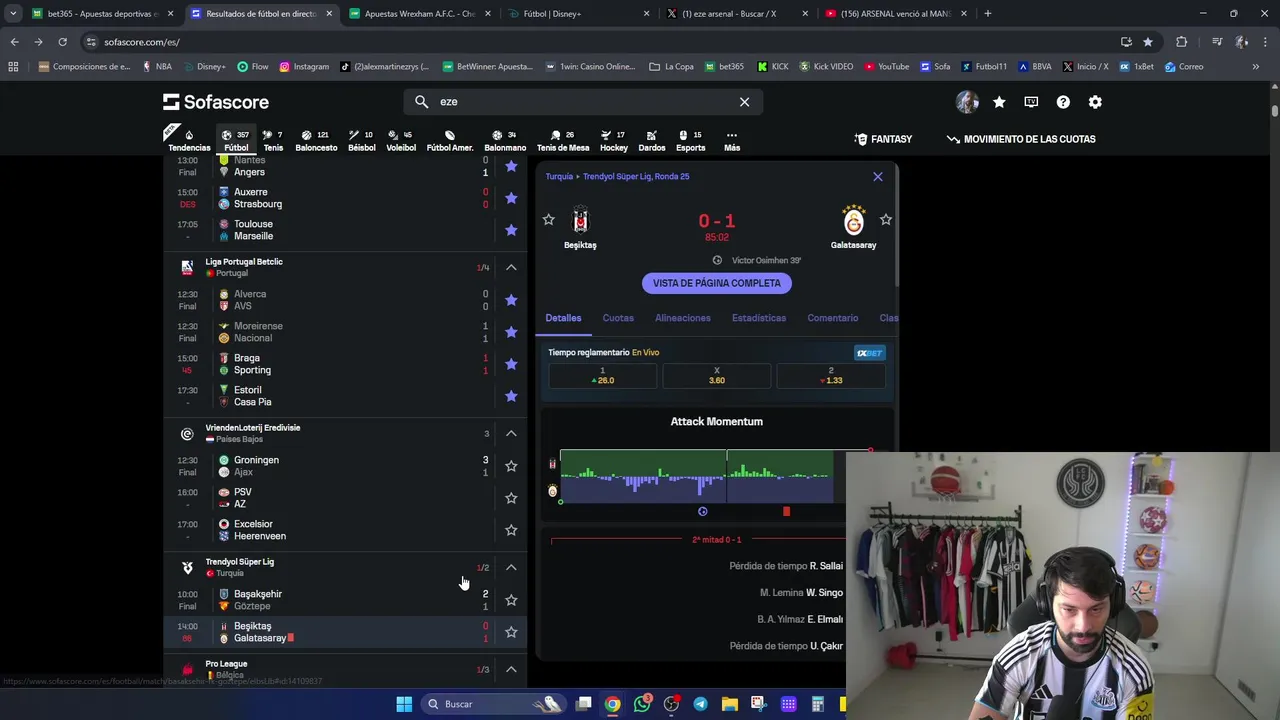Toggle favorite star for Excelsior vs Heerenveen

(511, 530)
